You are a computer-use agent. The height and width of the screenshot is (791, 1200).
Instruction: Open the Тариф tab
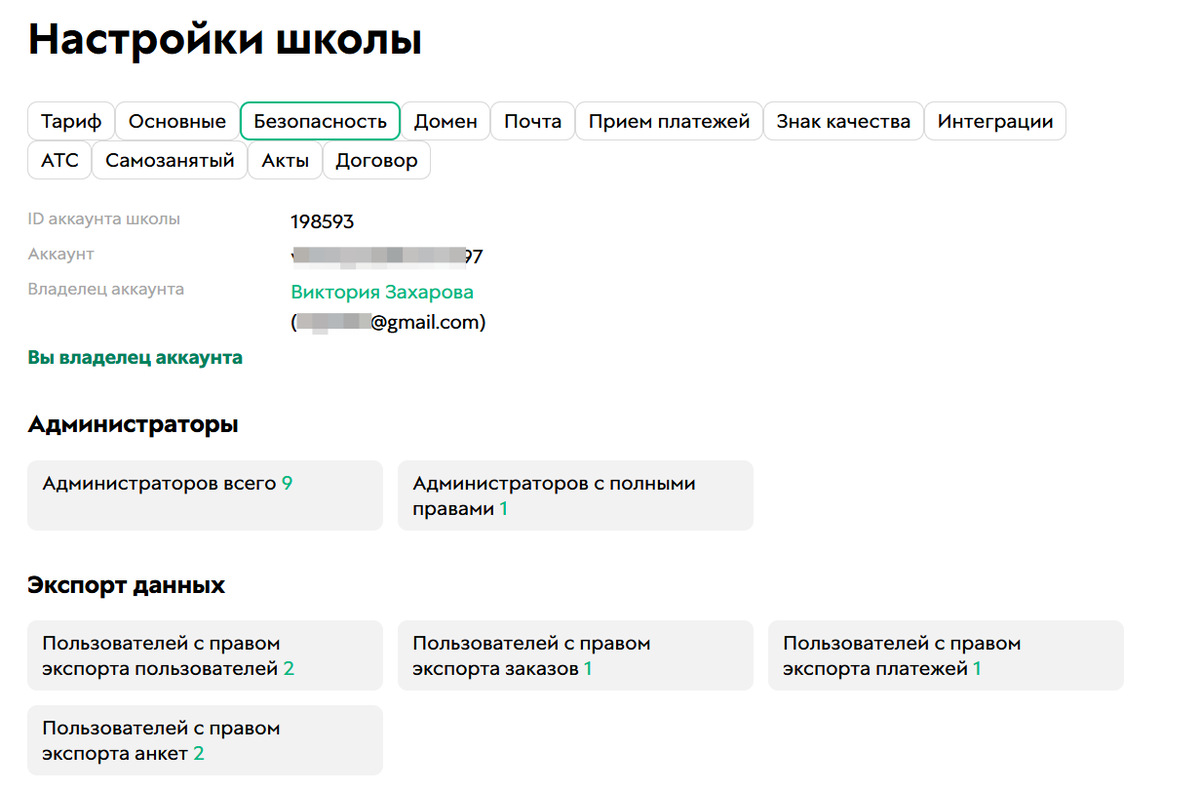71,122
